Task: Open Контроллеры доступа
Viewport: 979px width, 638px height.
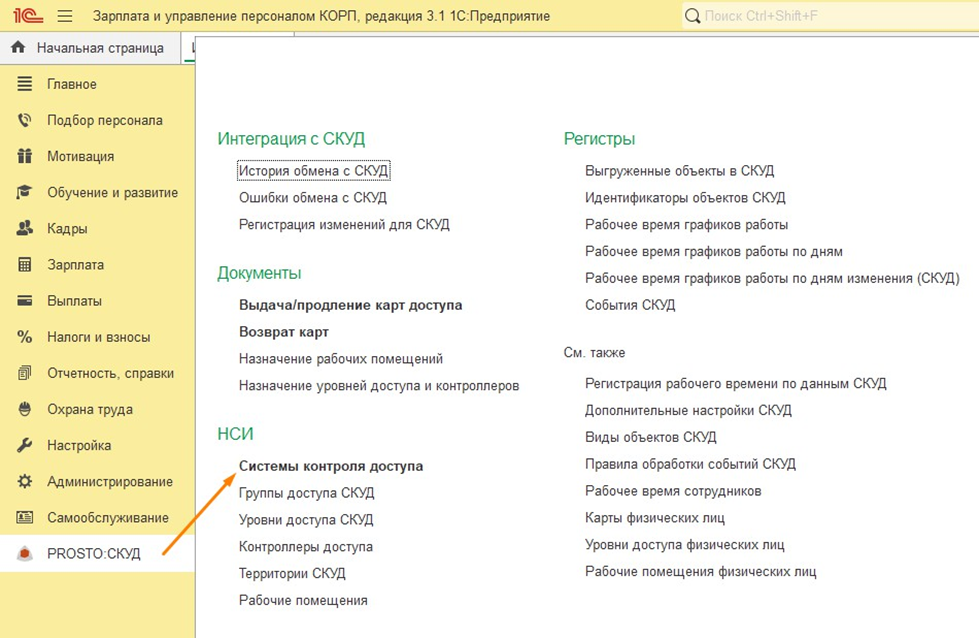Action: point(306,547)
